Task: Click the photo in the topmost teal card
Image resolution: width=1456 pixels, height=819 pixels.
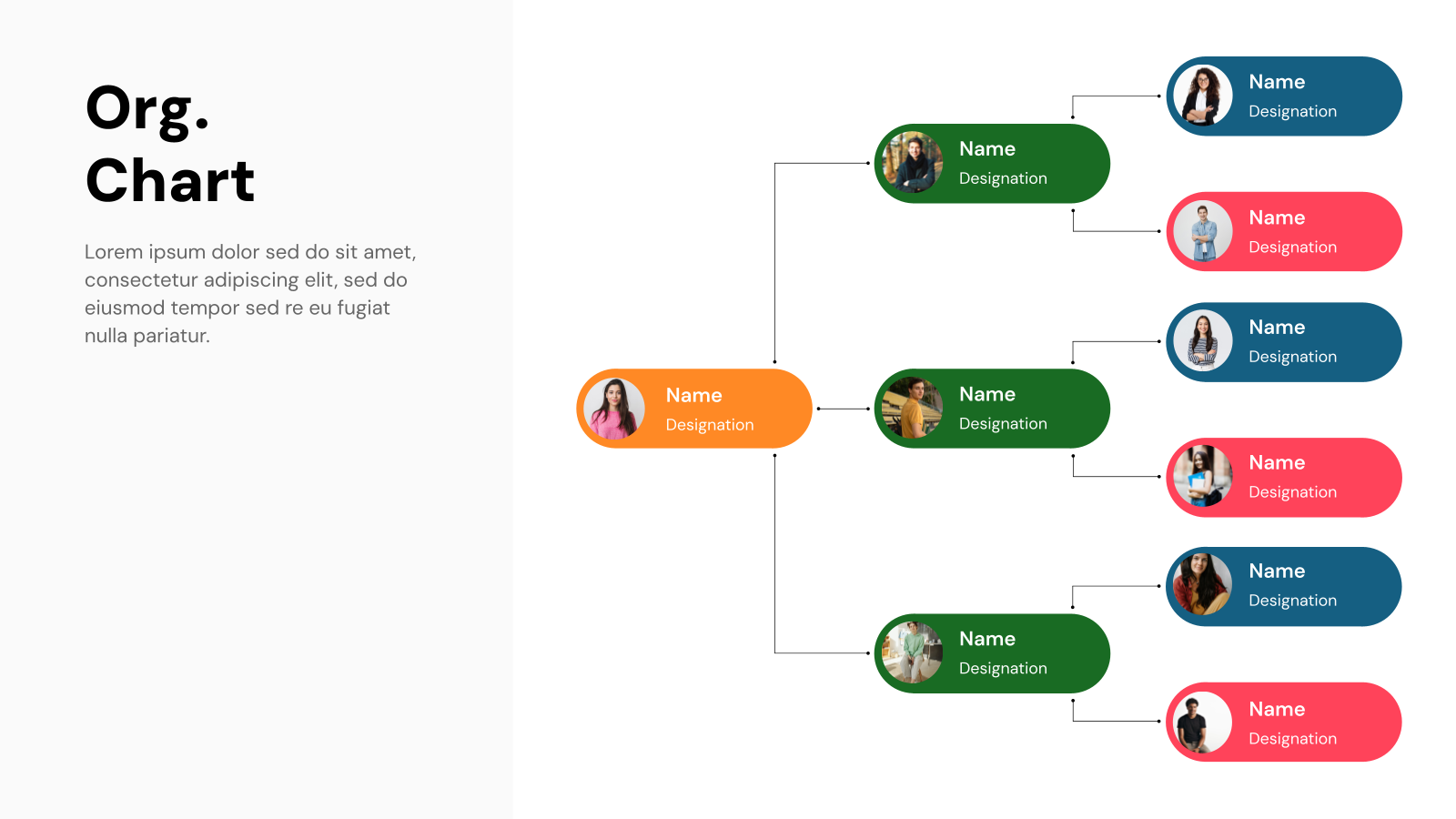Action: click(x=1202, y=96)
